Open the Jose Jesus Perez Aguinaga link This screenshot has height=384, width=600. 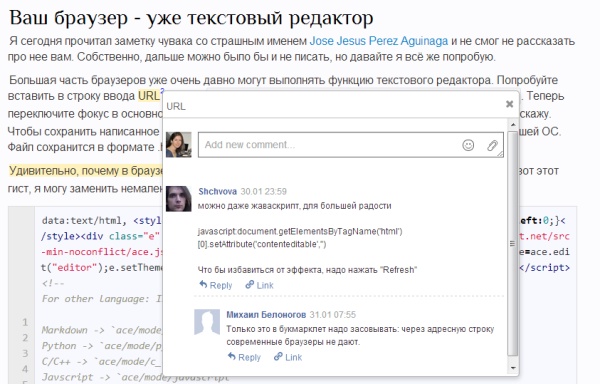[x=378, y=41]
